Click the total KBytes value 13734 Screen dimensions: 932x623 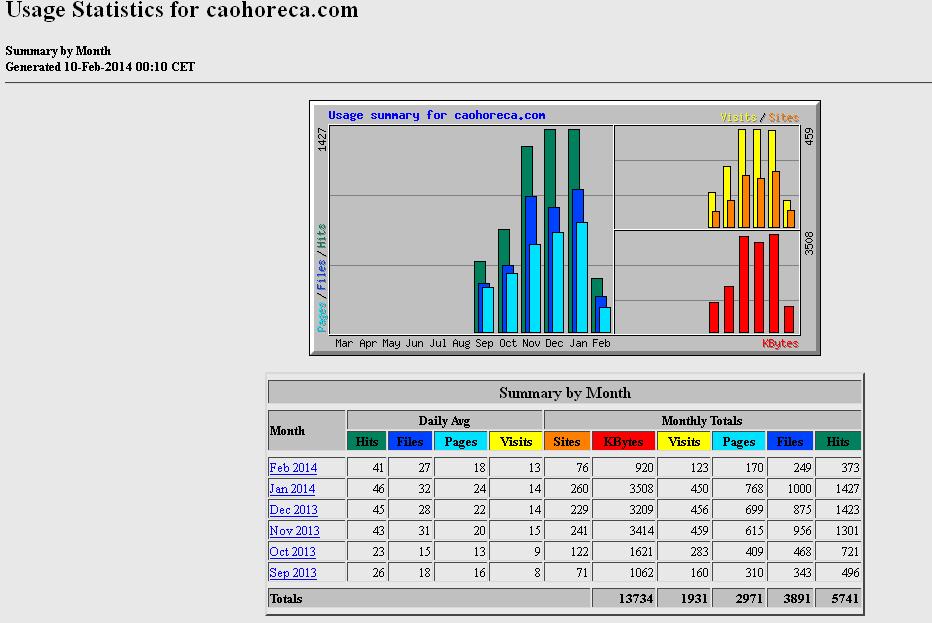(x=624, y=599)
